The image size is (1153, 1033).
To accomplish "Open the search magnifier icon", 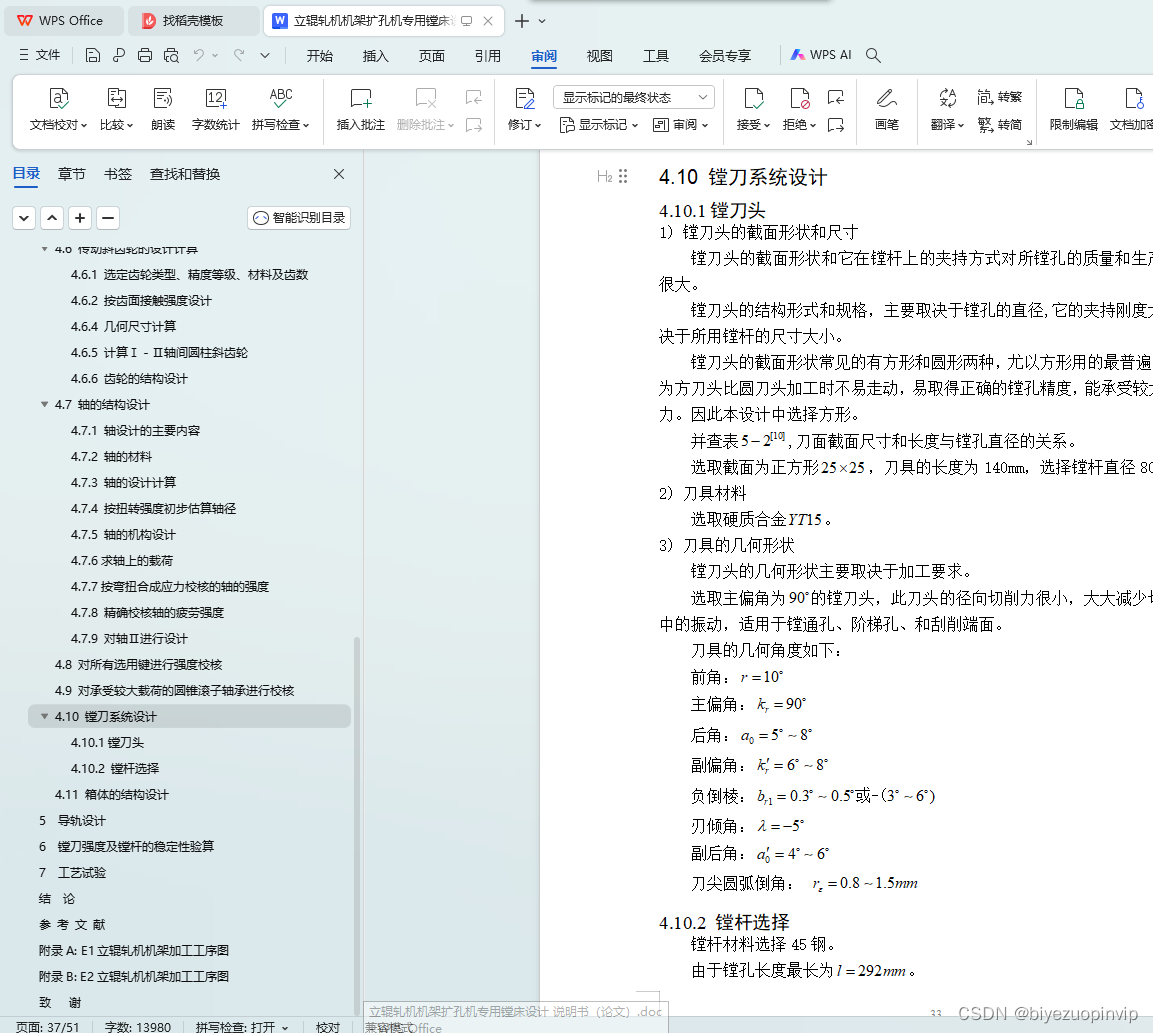I will tap(873, 55).
